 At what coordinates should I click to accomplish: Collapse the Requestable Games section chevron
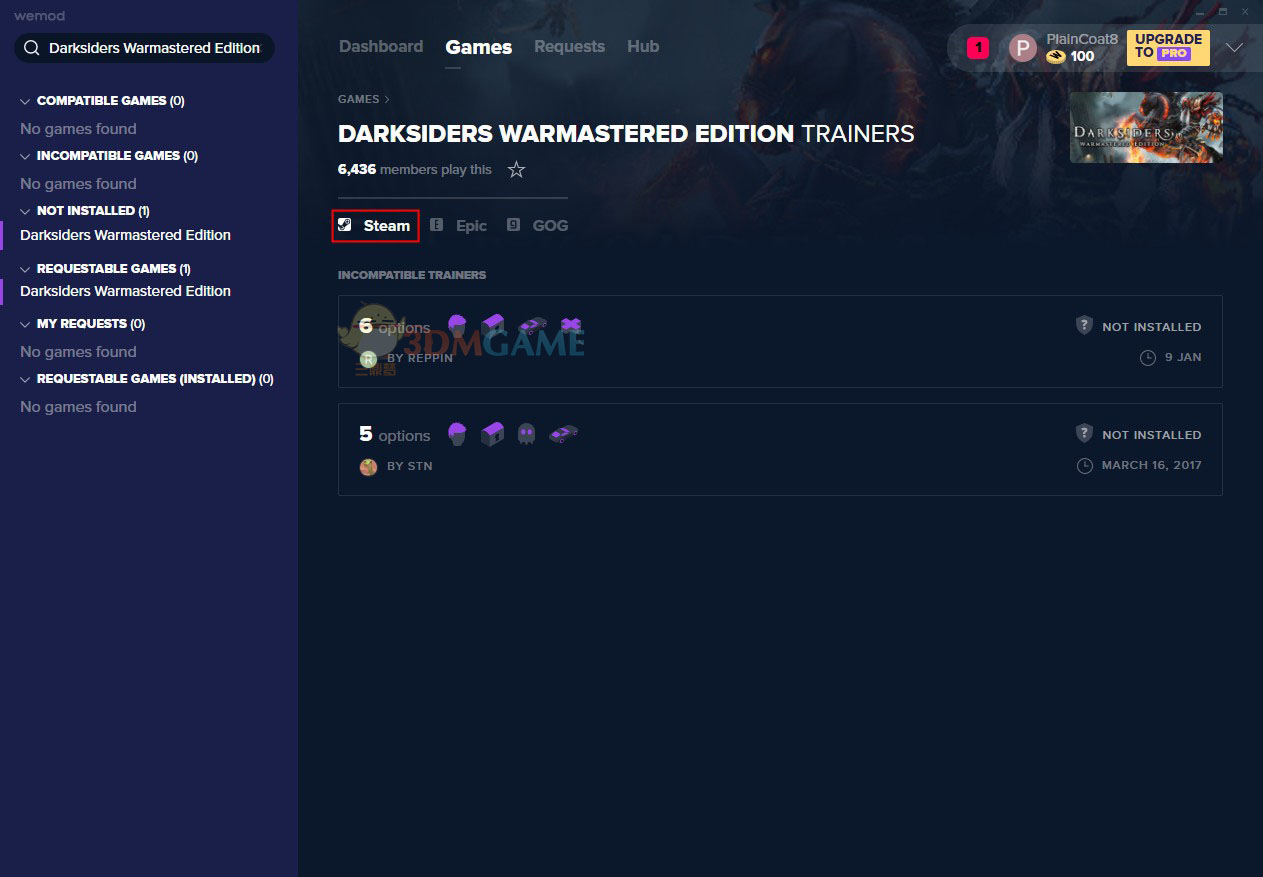[x=25, y=269]
